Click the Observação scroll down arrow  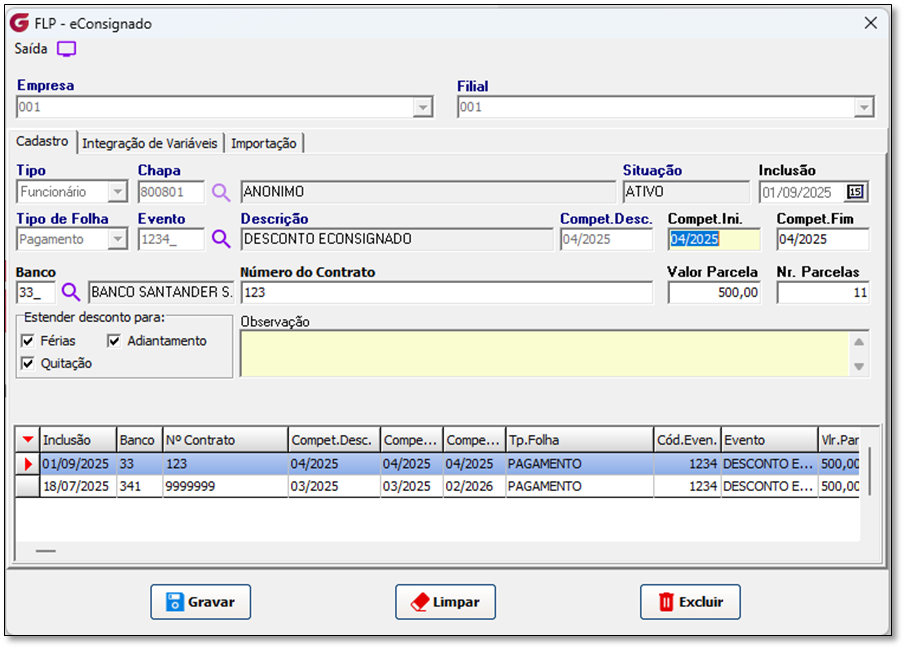[859, 366]
